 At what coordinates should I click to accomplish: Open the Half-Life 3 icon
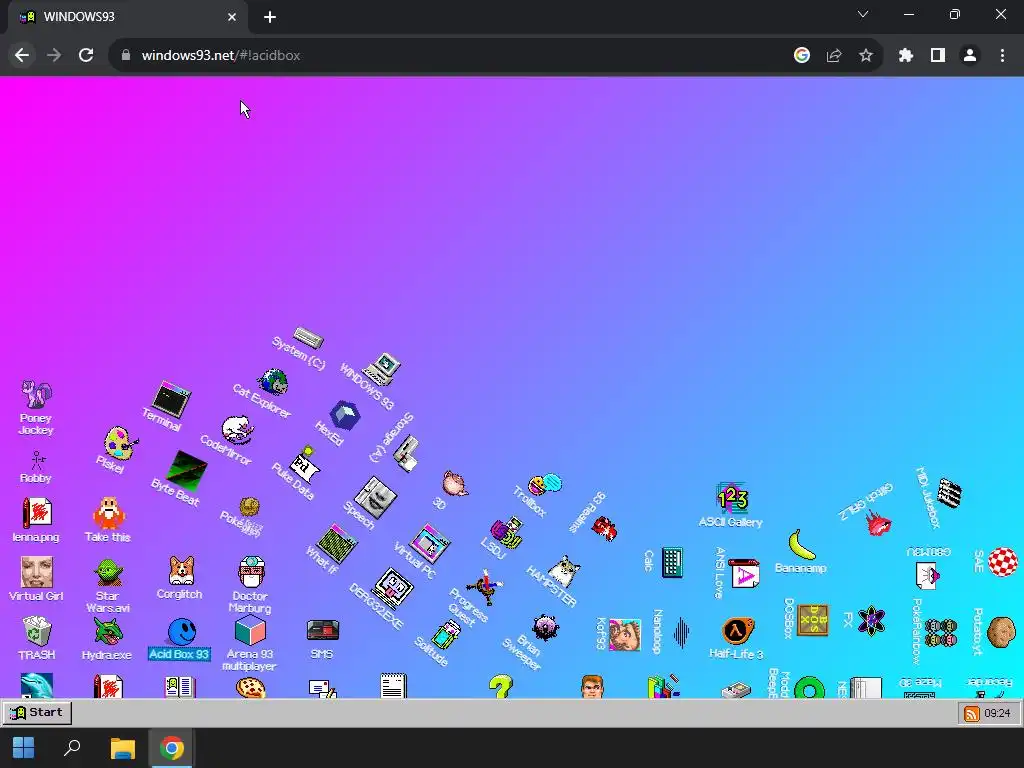click(x=737, y=631)
